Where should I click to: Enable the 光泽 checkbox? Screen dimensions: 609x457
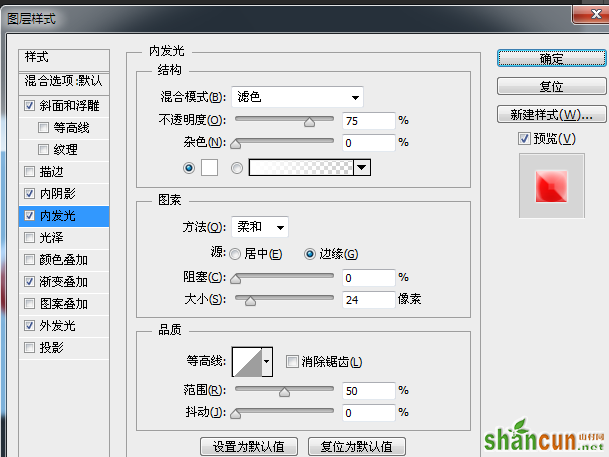pos(29,237)
